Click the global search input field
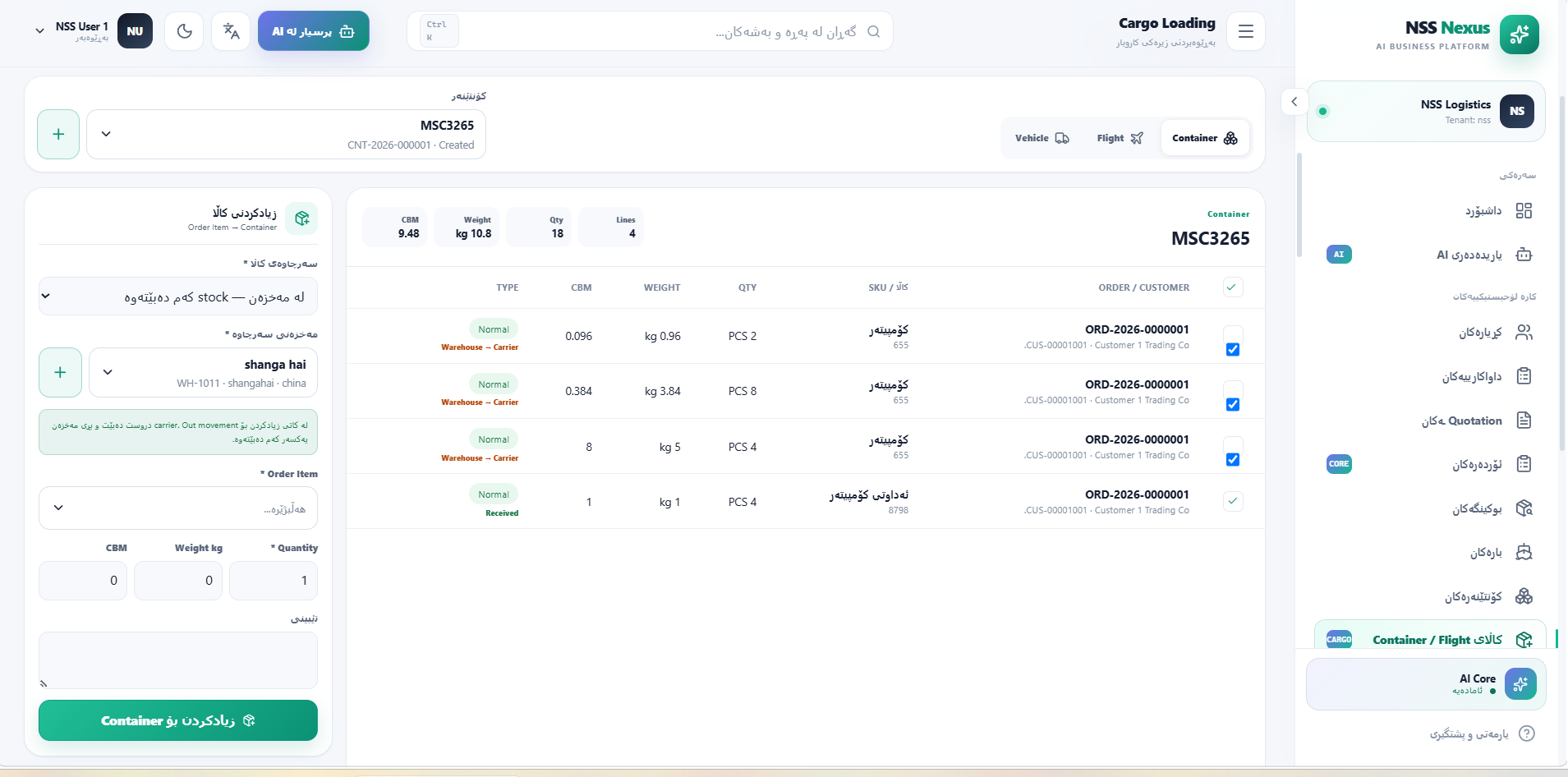The image size is (1568, 777). [x=650, y=31]
